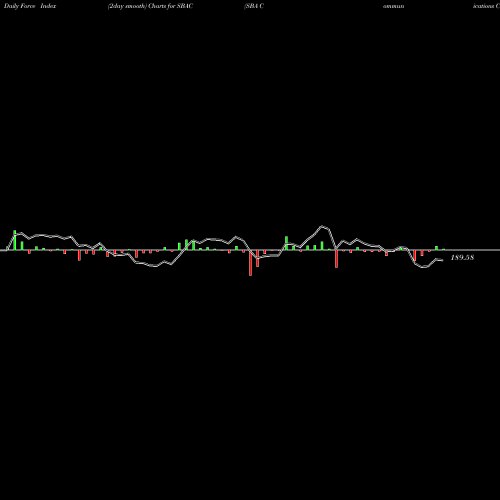Click the '(2day smooth) Charts for SBAC' text
This screenshot has height=500, width=500.
click(x=150, y=6)
